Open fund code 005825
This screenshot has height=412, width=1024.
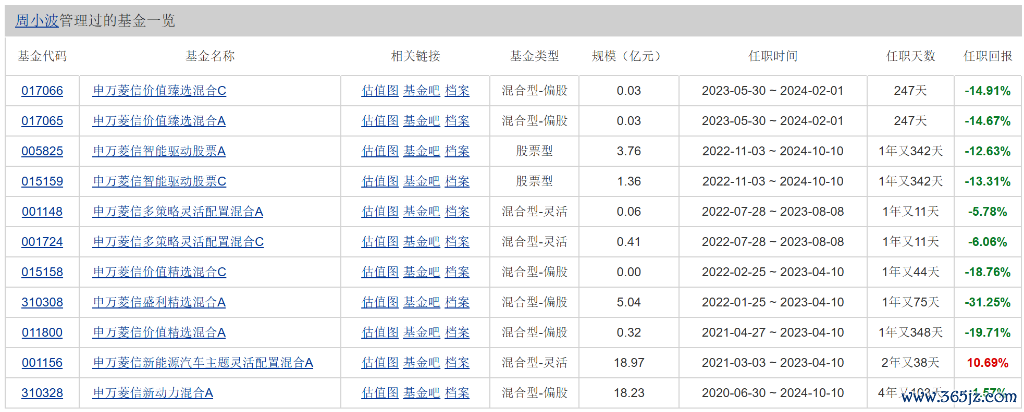(42, 151)
